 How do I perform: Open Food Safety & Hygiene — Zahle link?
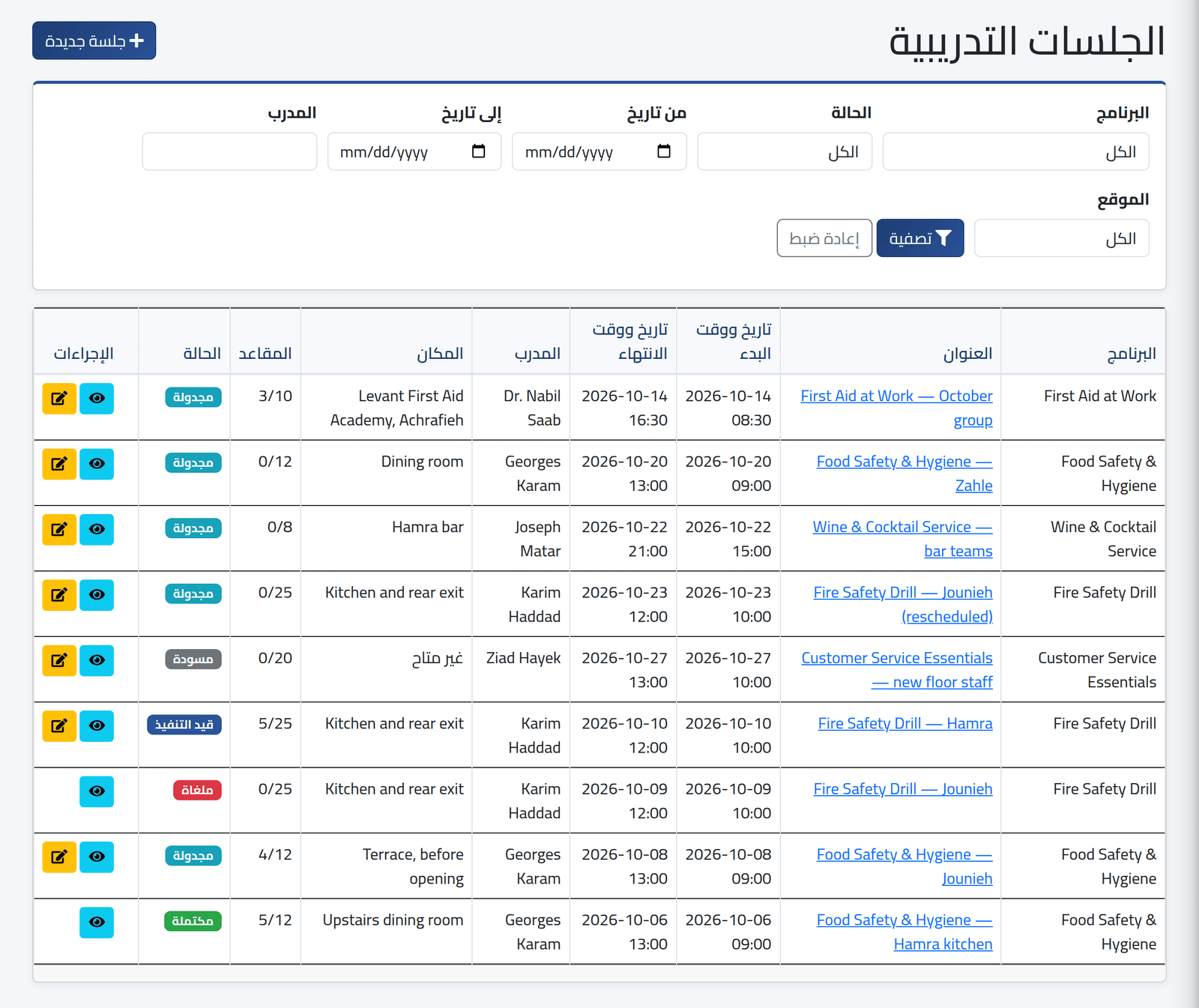pyautogui.click(x=904, y=474)
